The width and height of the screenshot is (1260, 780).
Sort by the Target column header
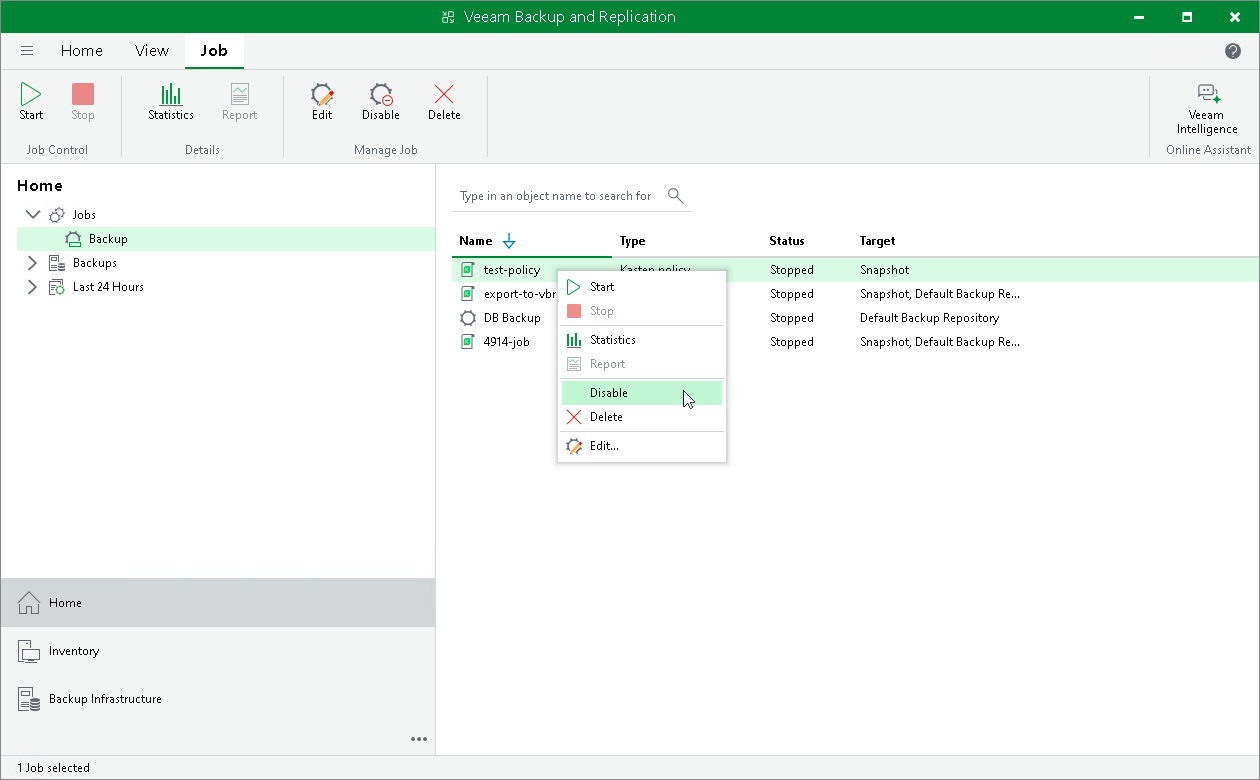878,241
